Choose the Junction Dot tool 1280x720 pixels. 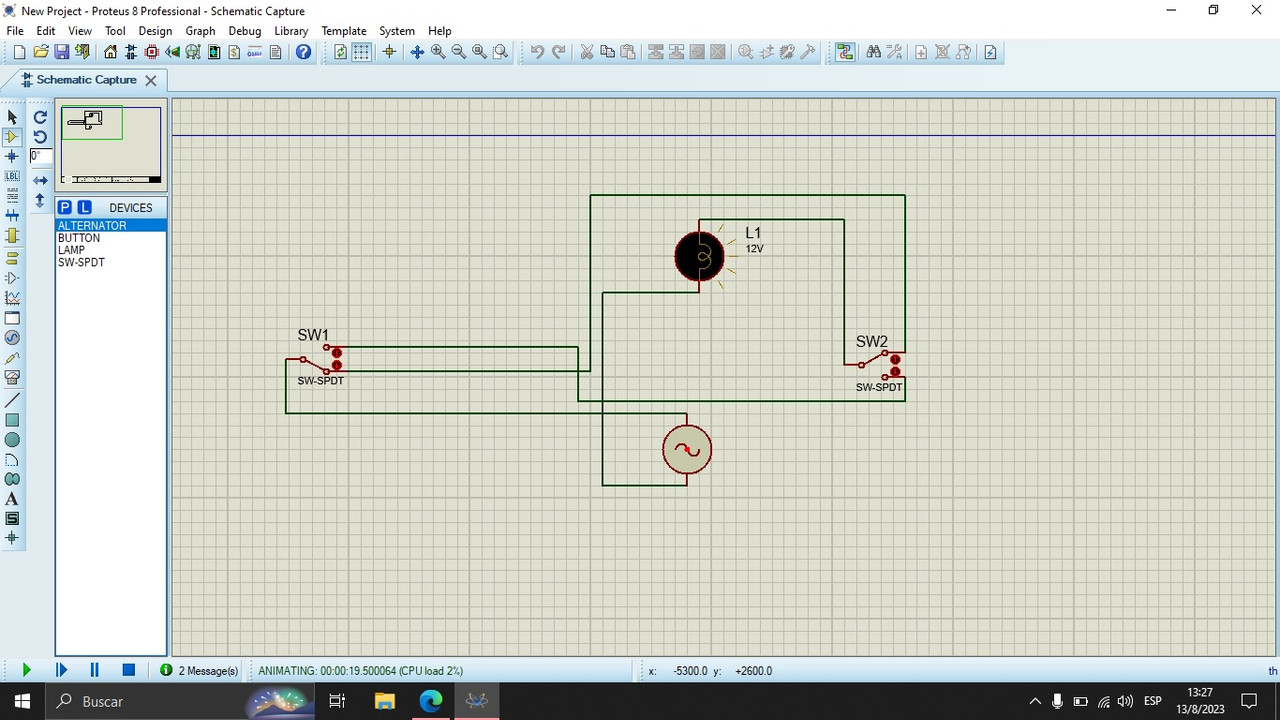(x=12, y=156)
